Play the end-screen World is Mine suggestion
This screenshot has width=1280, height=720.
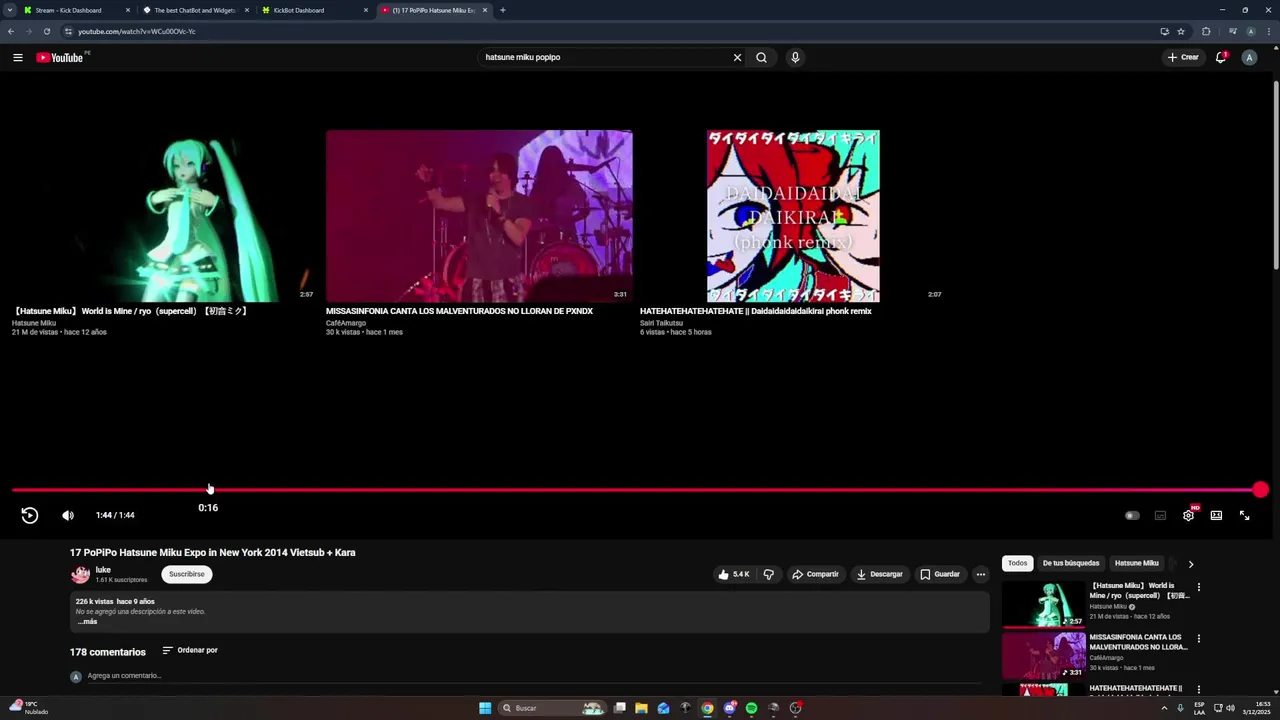[x=164, y=216]
